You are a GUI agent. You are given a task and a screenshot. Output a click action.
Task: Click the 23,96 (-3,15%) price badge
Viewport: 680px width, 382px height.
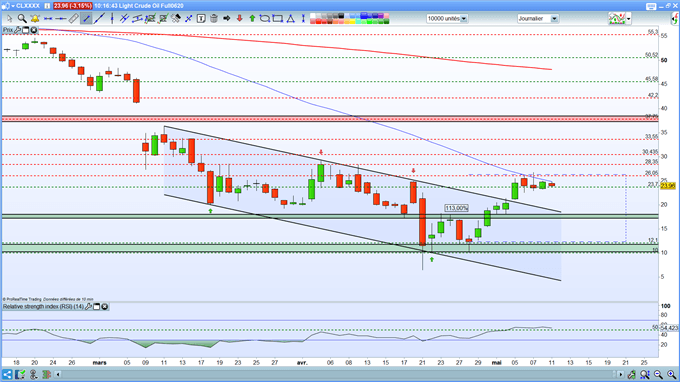pyautogui.click(x=73, y=6)
